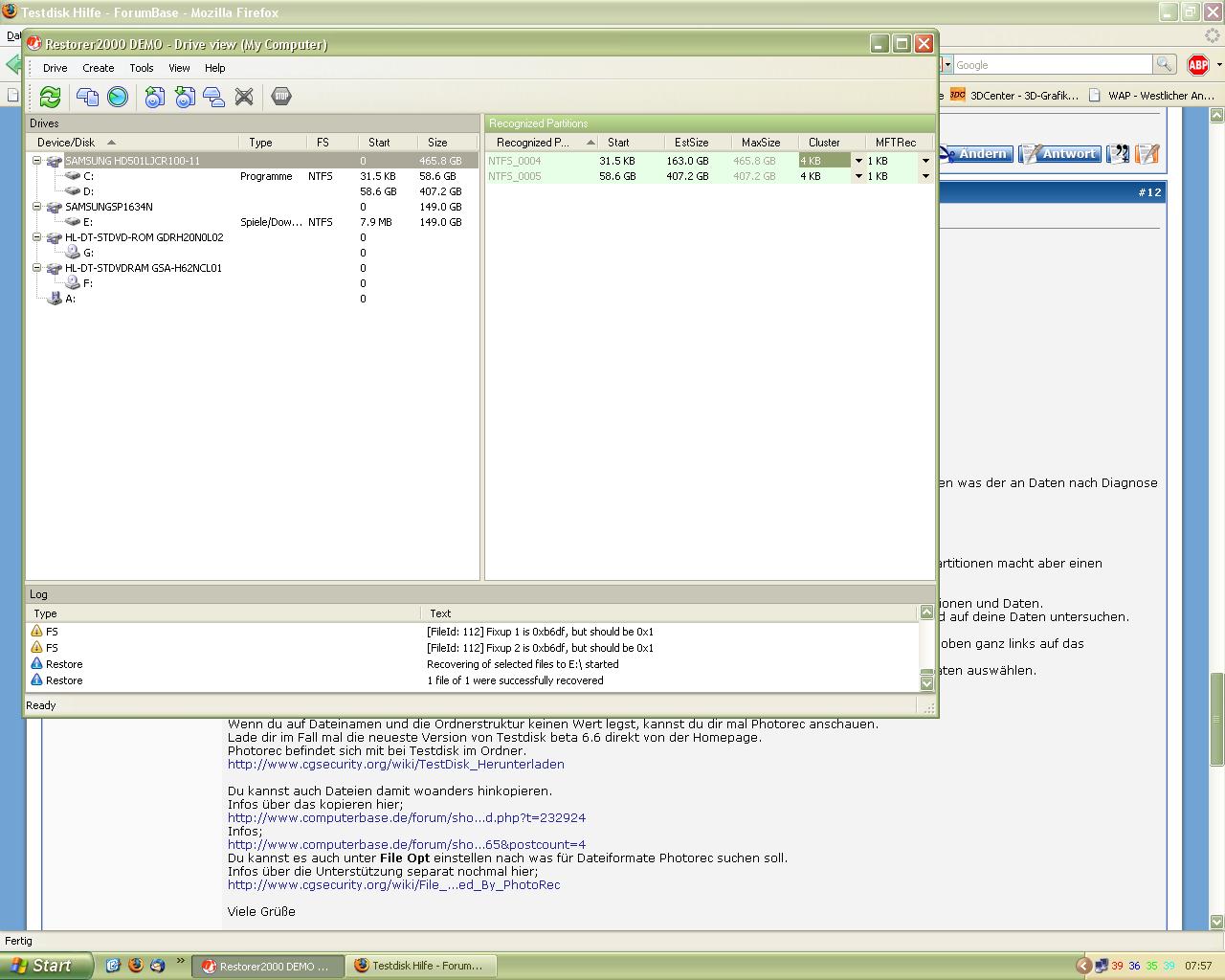The height and width of the screenshot is (980, 1225).
Task: Collapse the SAMSUNGSP1634N tree node
Action: tap(37, 207)
